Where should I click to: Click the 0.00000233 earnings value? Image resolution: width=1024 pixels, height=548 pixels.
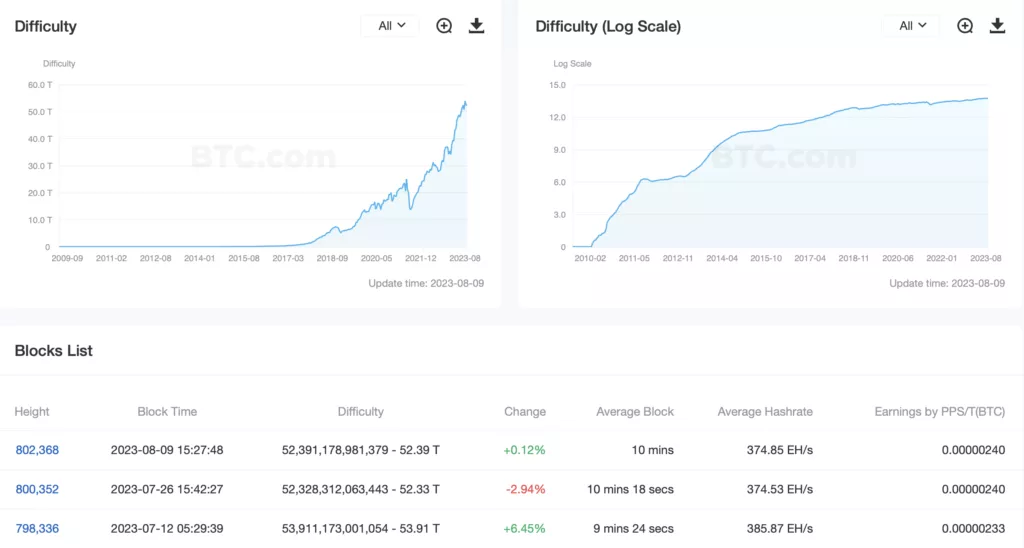point(973,528)
